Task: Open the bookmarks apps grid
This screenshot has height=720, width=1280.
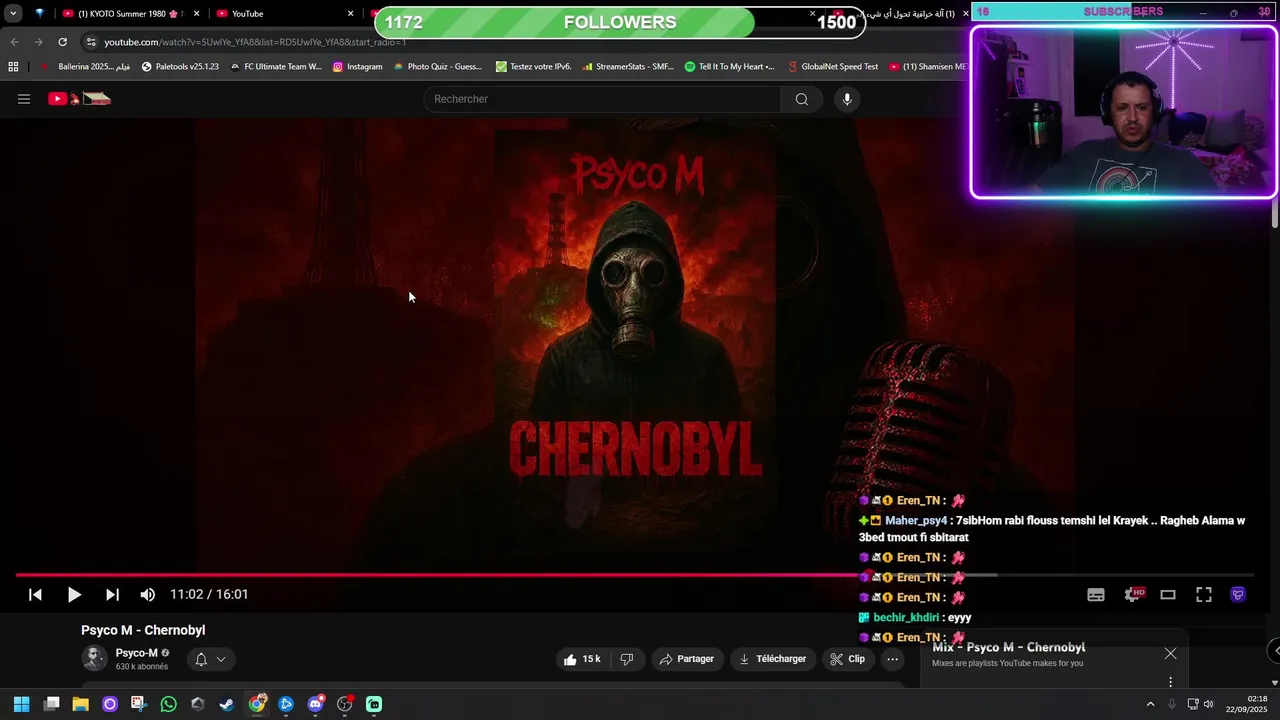Action: pos(13,67)
